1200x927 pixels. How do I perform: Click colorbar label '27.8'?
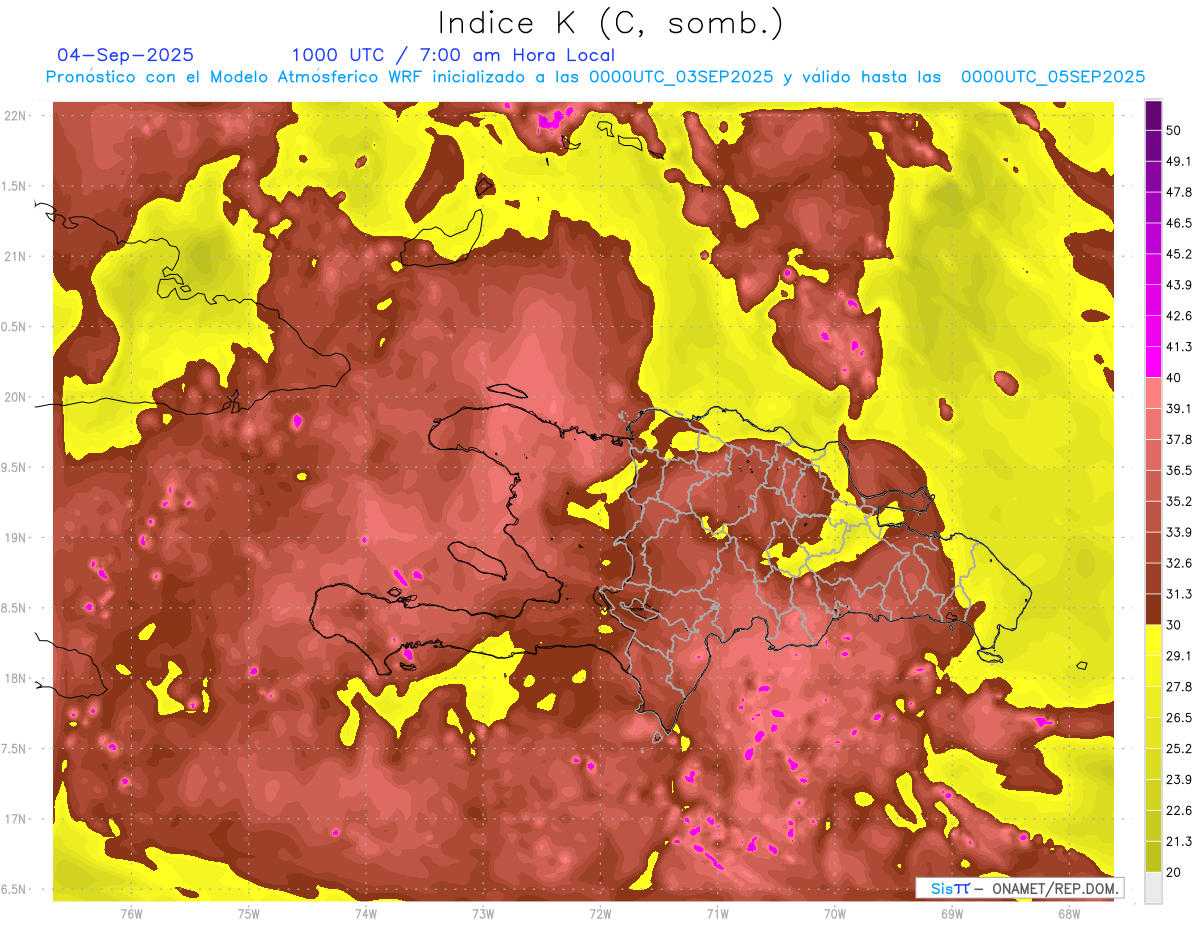click(x=1179, y=687)
